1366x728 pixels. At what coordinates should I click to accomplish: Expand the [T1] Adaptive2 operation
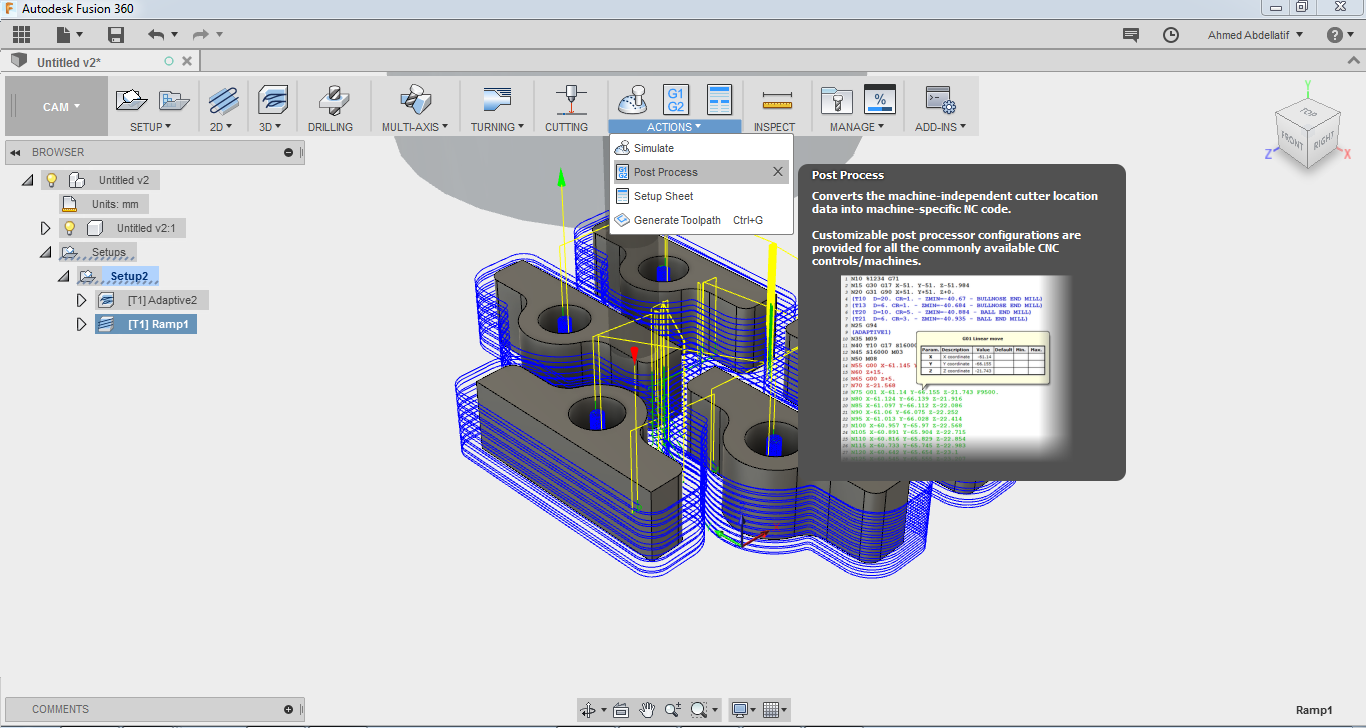(82, 300)
